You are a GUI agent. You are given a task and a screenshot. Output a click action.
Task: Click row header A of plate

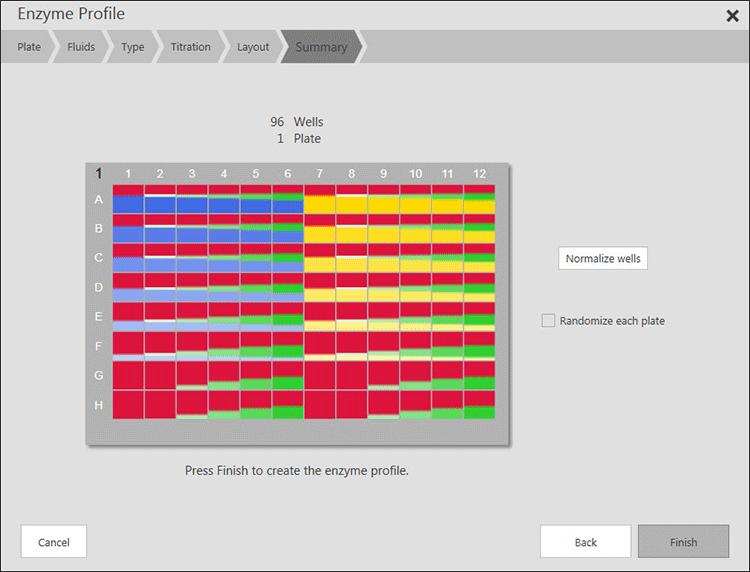[x=99, y=199]
